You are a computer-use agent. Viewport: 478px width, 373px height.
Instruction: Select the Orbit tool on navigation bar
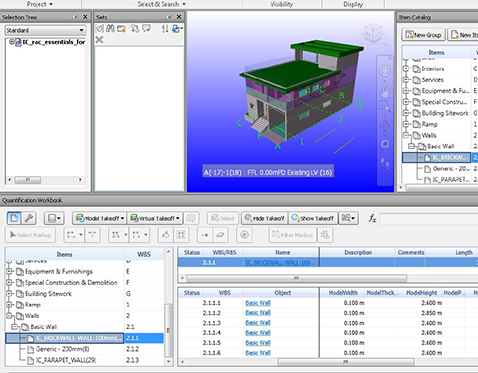[x=385, y=126]
